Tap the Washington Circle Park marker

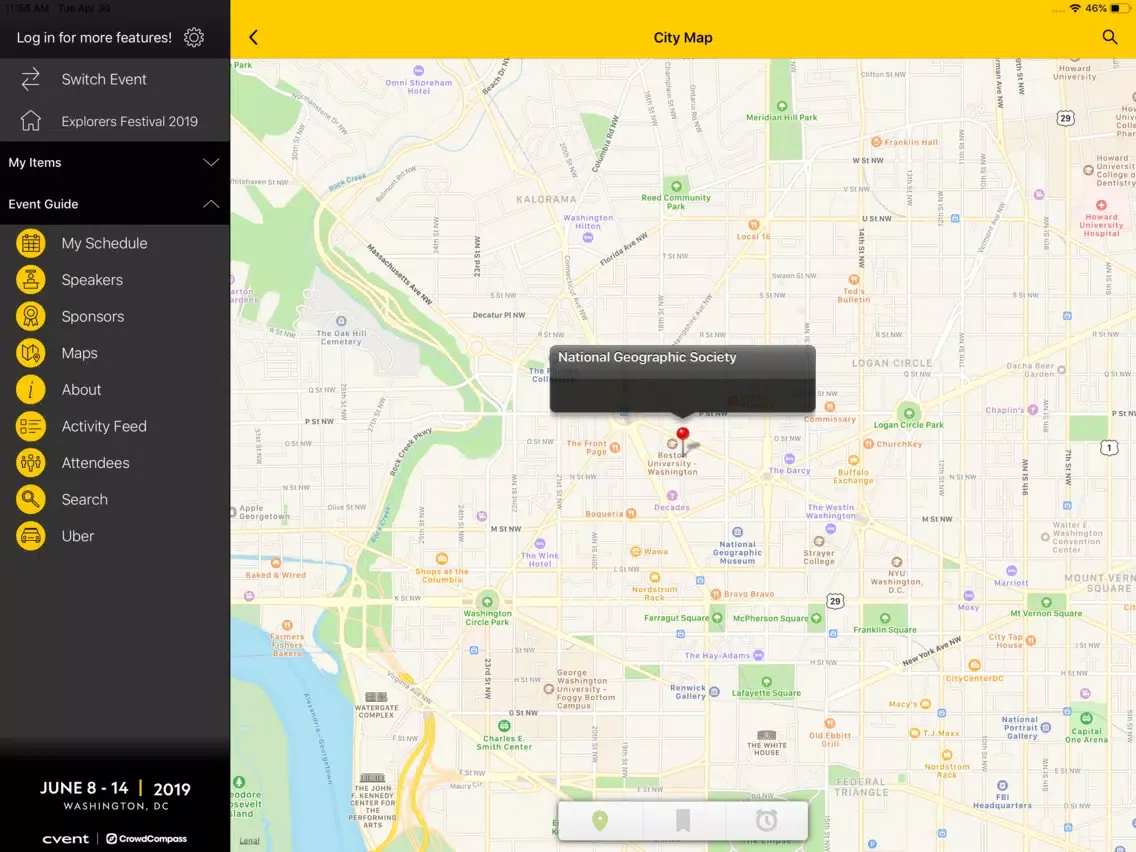tap(487, 601)
